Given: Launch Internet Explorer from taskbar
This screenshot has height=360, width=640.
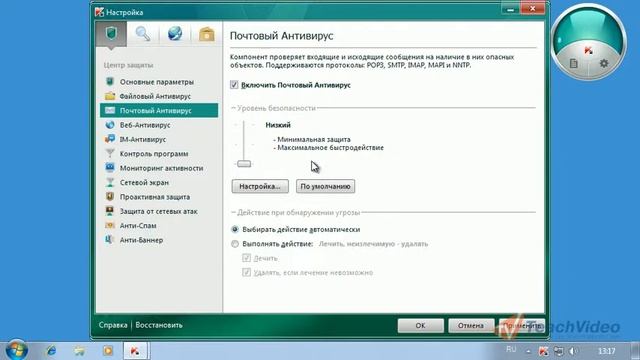Looking at the screenshot, I should click(51, 350).
